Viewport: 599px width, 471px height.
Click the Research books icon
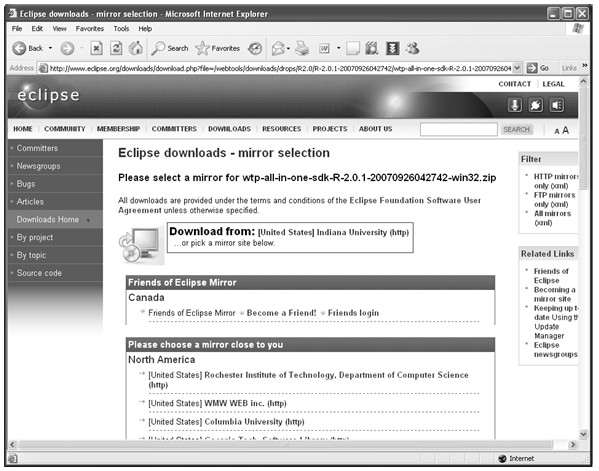tap(372, 49)
